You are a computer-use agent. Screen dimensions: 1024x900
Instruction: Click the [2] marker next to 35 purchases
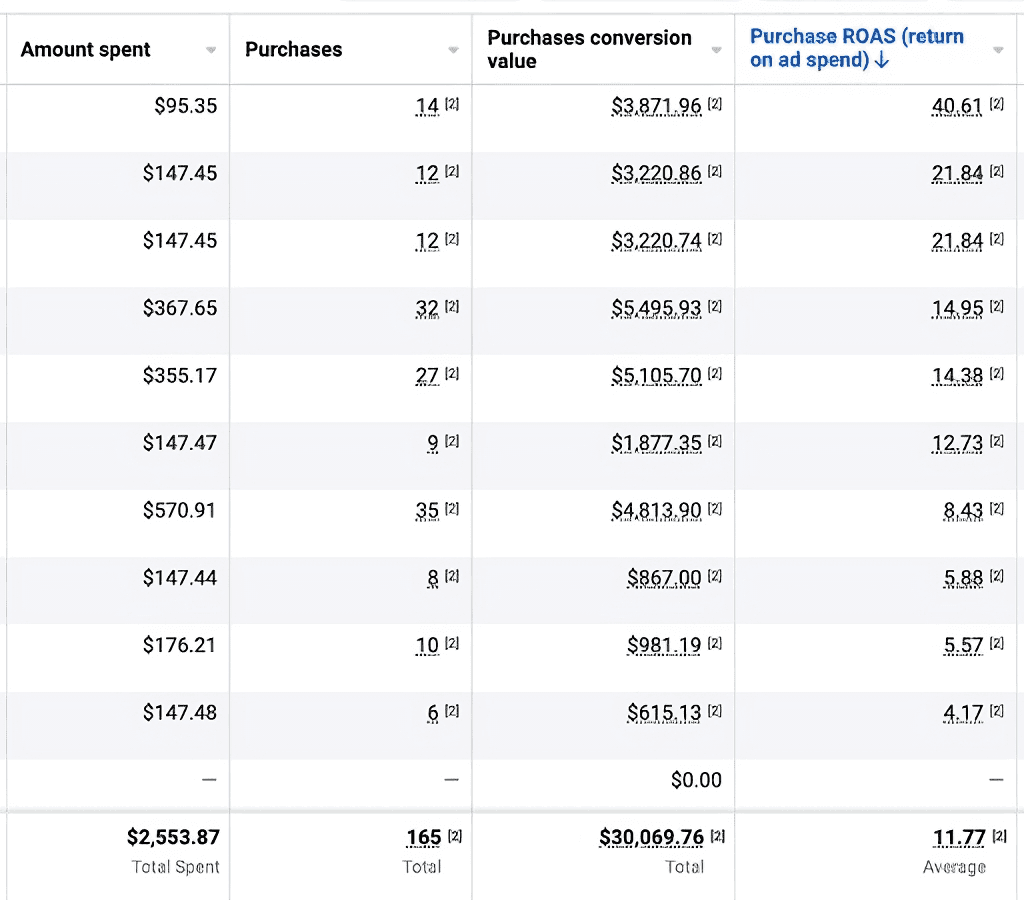452,506
